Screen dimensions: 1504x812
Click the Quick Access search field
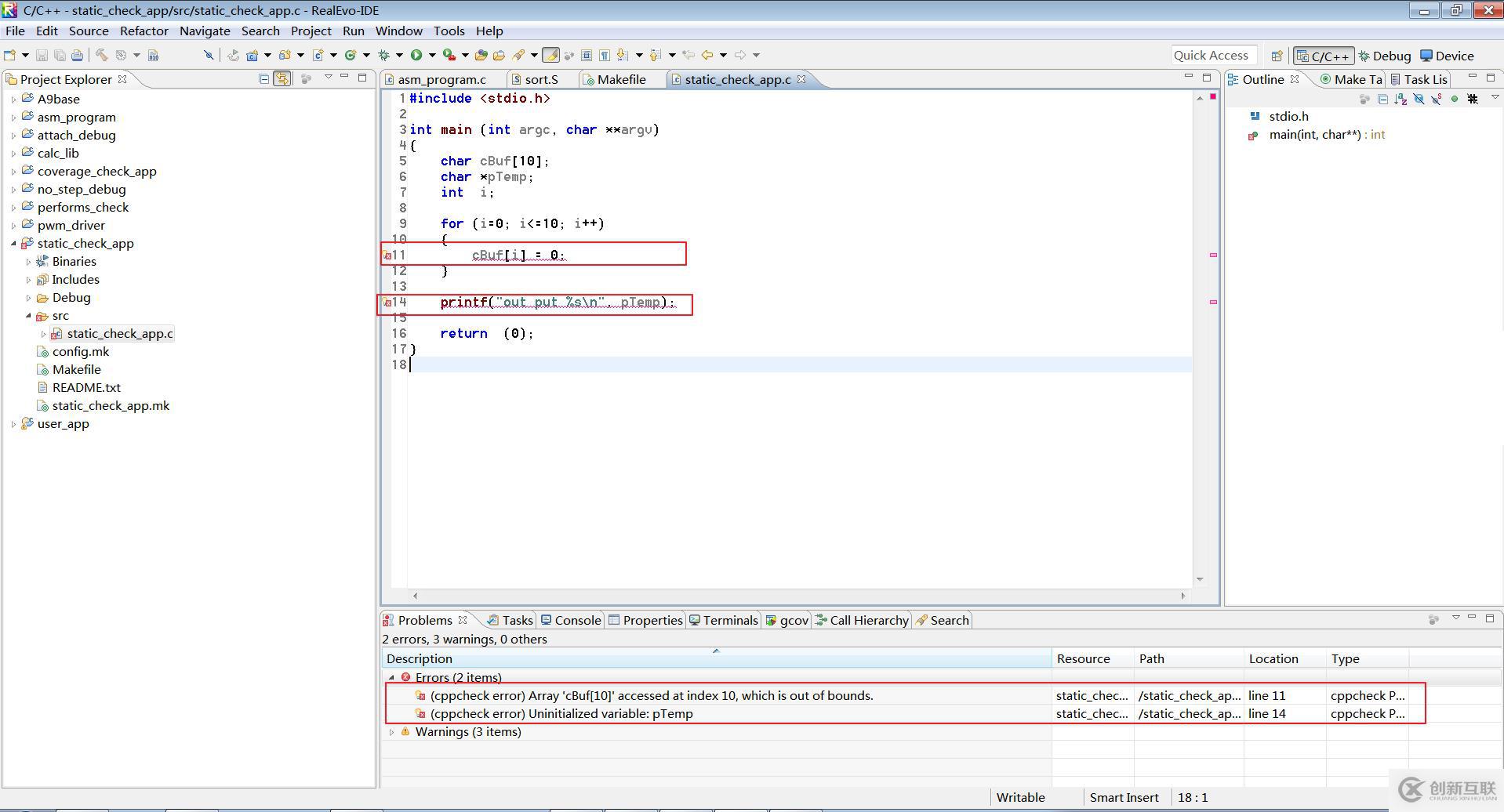[1214, 55]
